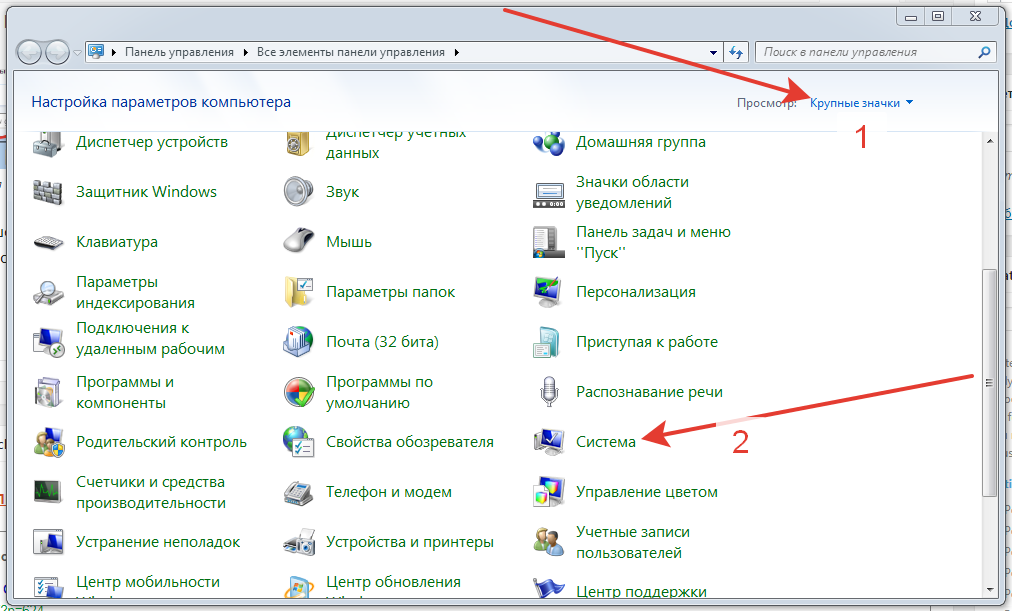Click the Управление цветом icon
1012x611 pixels.
549,492
